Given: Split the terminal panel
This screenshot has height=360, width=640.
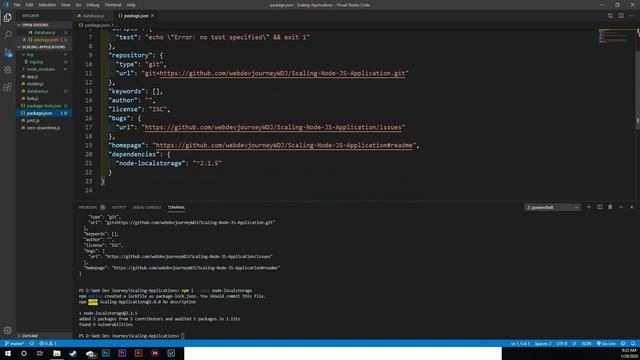Looking at the screenshot, I should [x=600, y=207].
